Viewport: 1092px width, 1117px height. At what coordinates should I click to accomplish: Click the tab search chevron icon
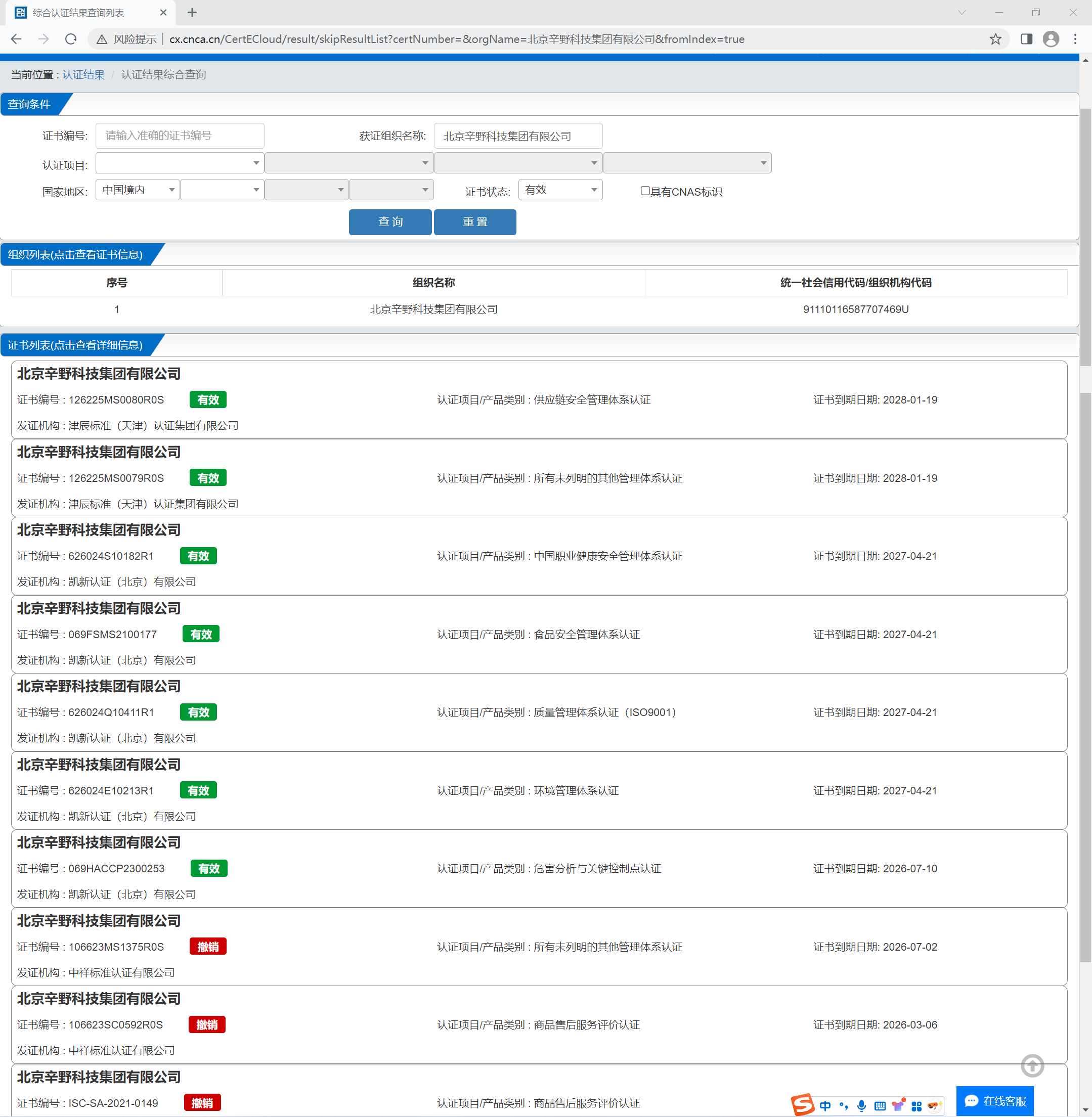click(962, 12)
